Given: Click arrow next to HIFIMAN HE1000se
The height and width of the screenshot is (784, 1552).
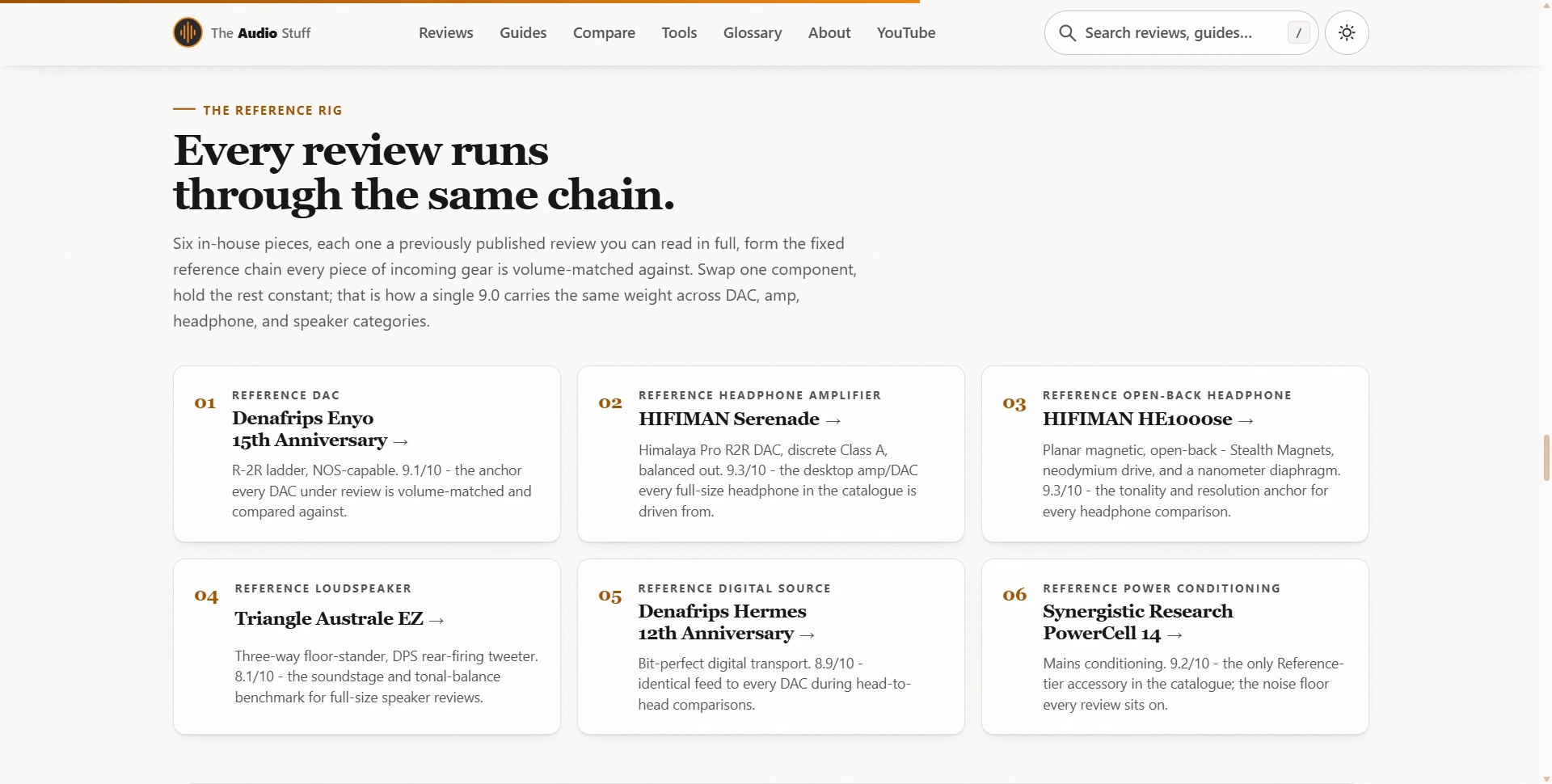Looking at the screenshot, I should click(x=1246, y=420).
